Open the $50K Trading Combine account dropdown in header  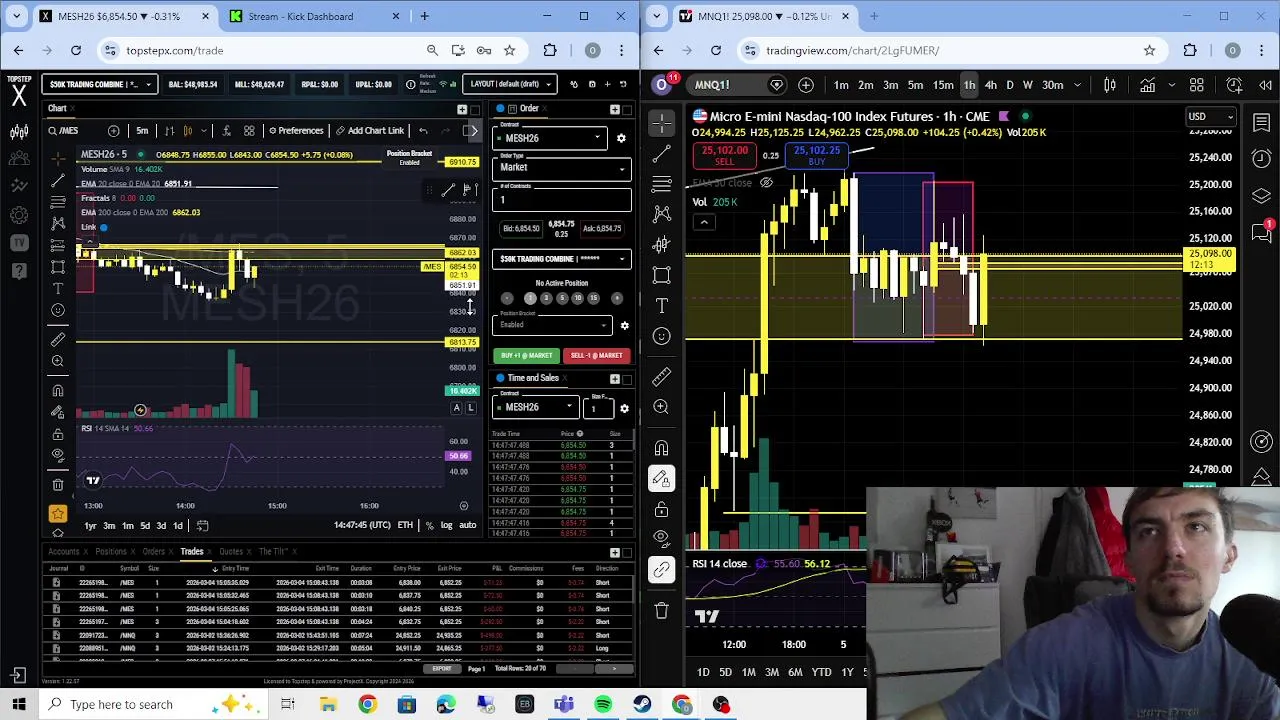pos(100,84)
